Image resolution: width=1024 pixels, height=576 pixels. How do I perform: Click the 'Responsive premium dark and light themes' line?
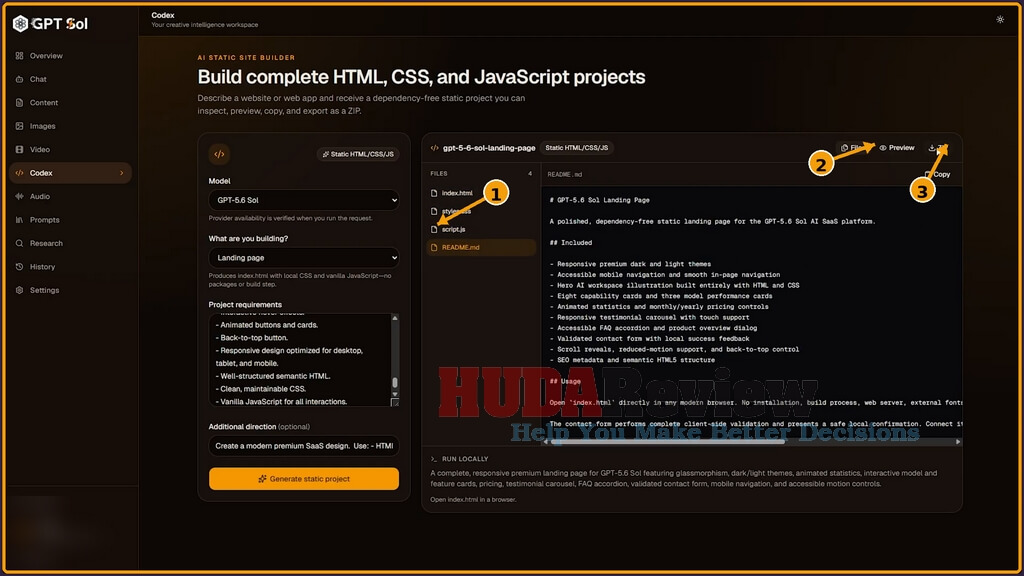630,264
